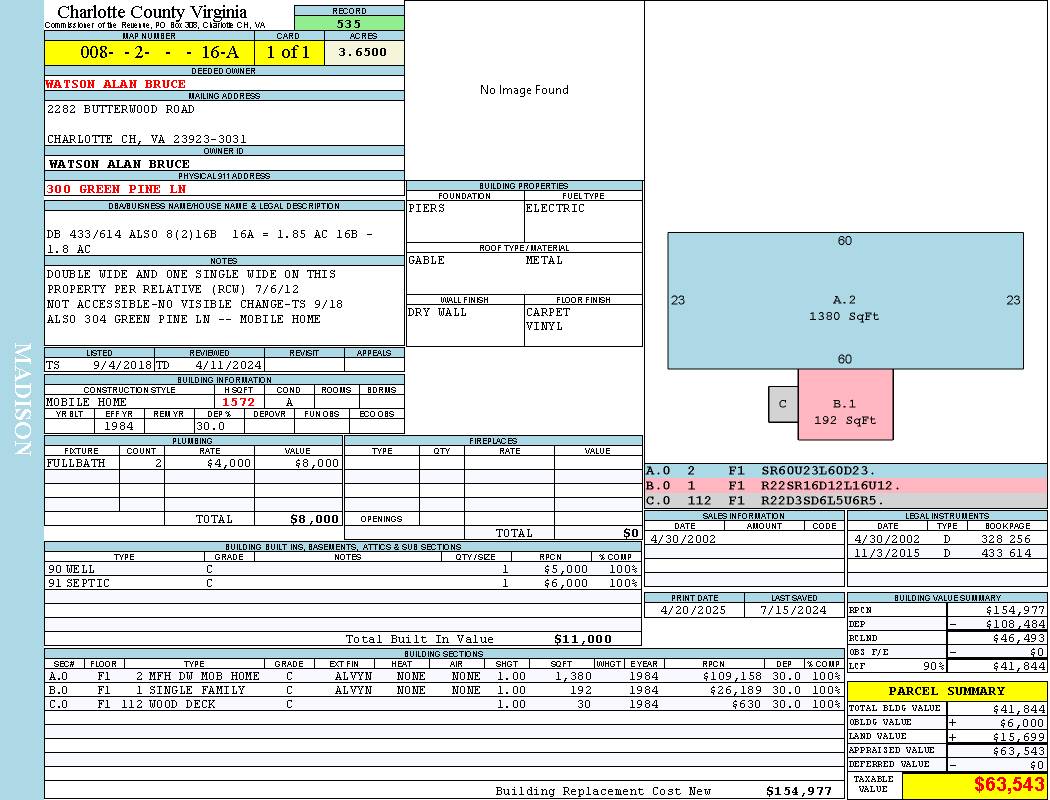Click the green record number 535 field
This screenshot has height=800, width=1050.
point(349,23)
